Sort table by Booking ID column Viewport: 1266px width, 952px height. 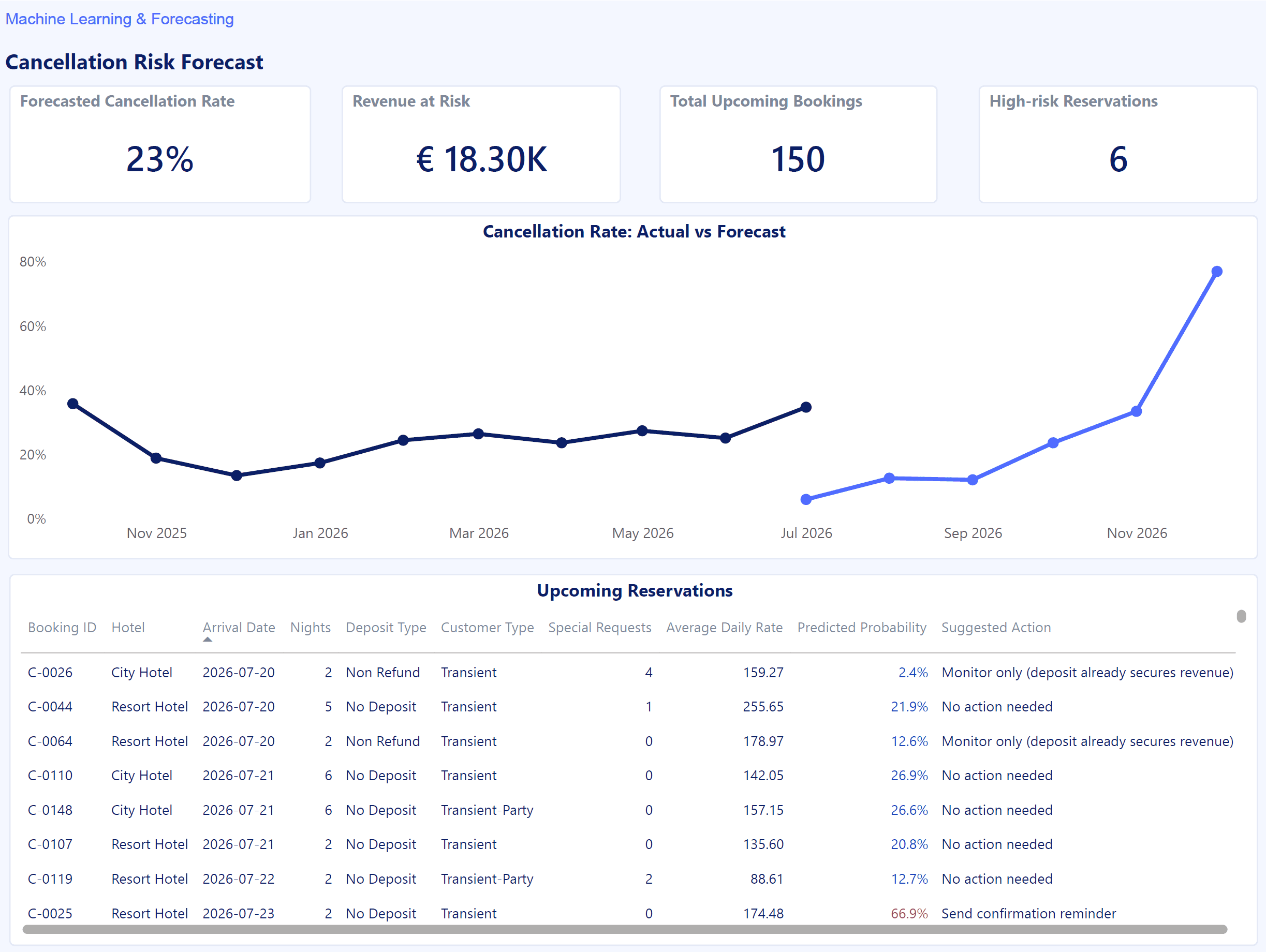63,628
